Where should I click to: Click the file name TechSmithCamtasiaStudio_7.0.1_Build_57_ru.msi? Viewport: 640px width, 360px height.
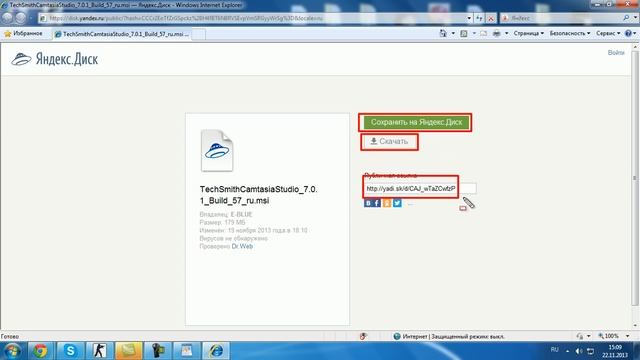point(258,195)
